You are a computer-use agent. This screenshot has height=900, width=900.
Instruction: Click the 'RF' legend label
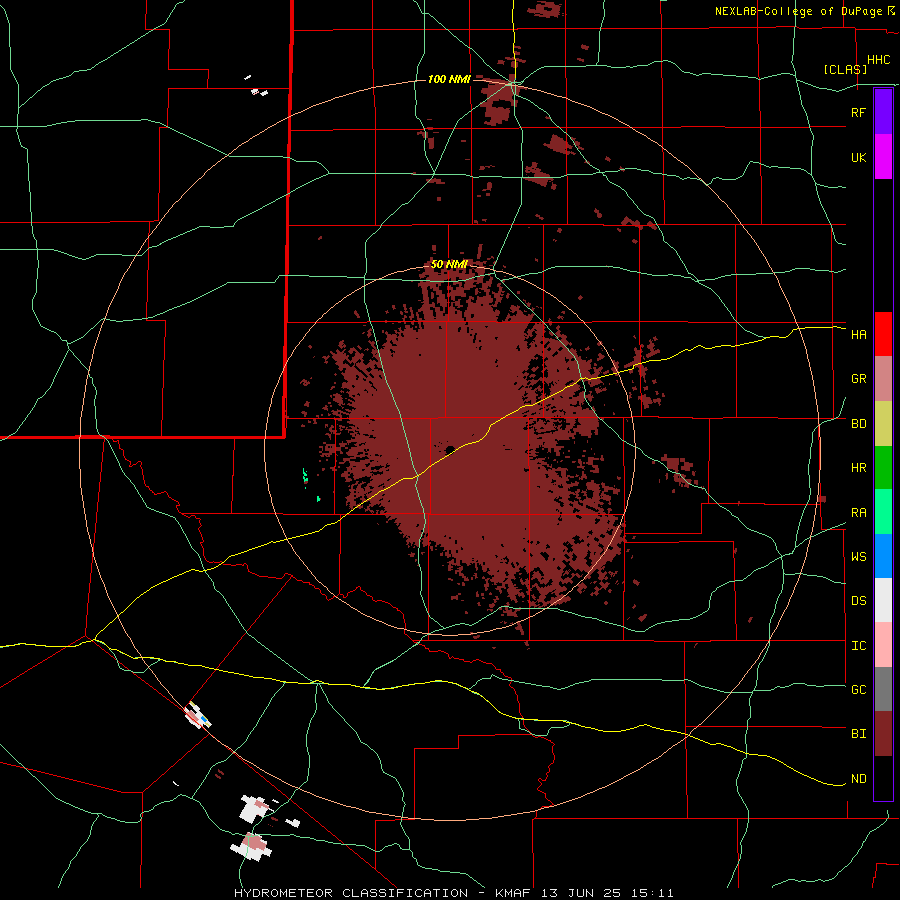coord(858,112)
